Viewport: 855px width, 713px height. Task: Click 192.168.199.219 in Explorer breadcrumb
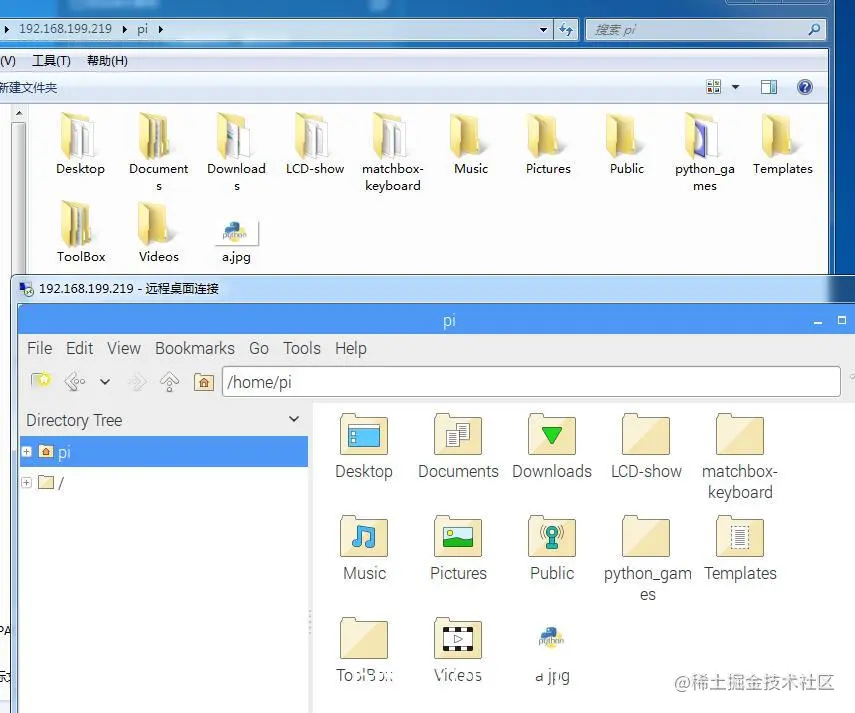(65, 29)
